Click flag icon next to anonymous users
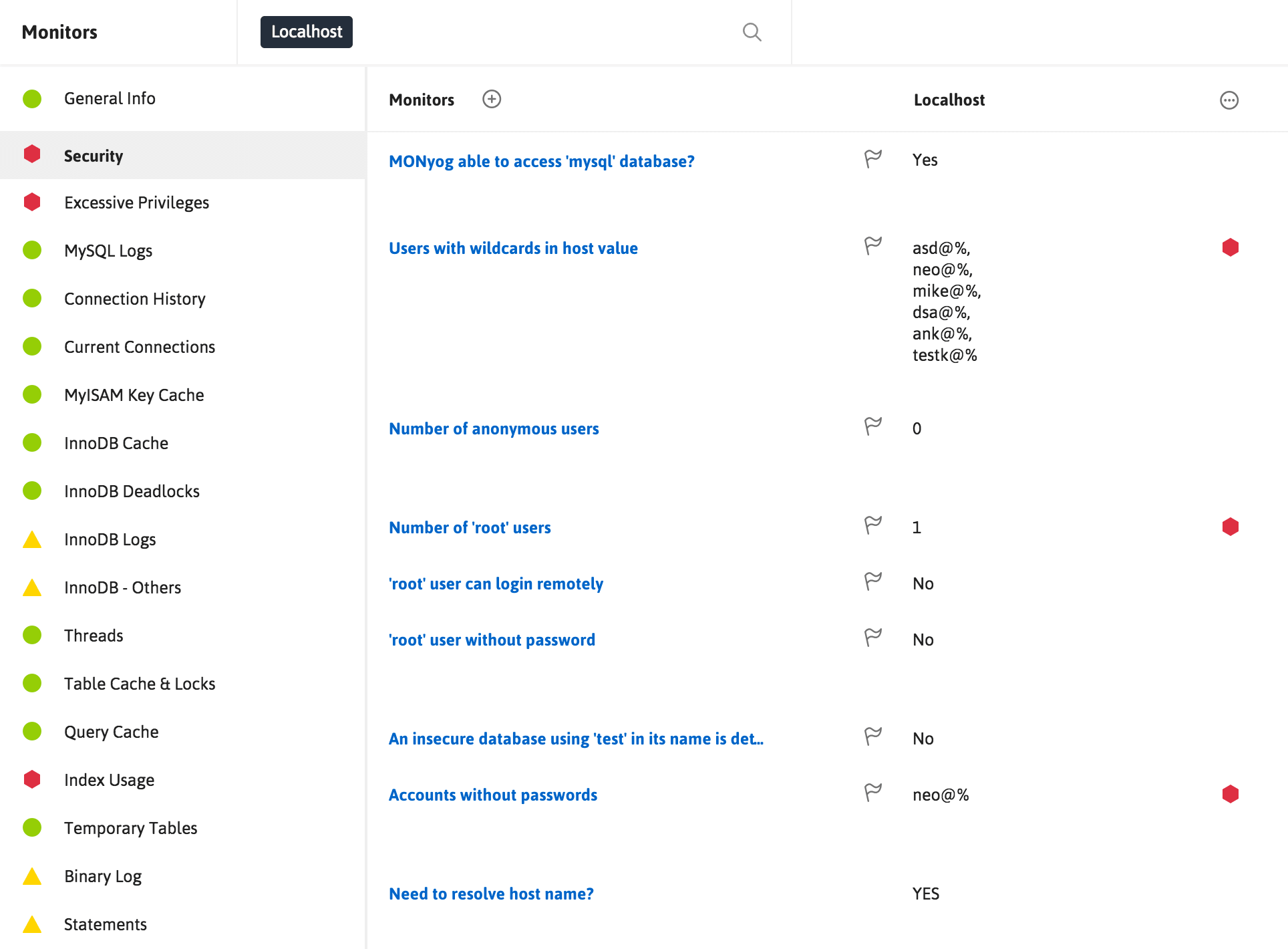The height and width of the screenshot is (949, 1288). point(872,426)
